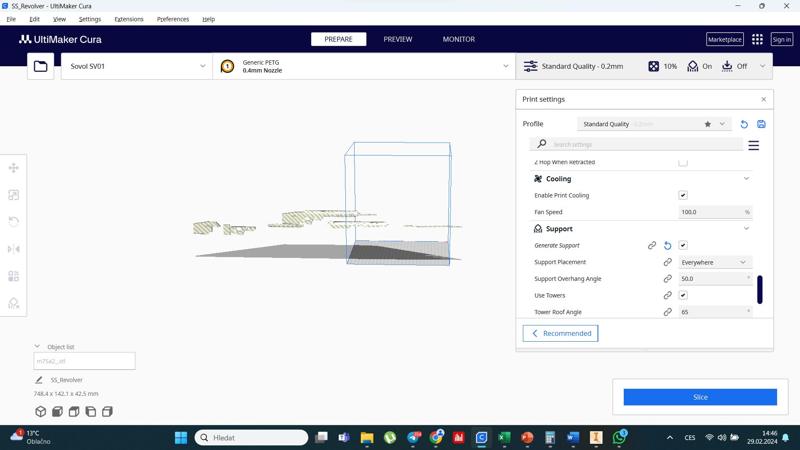Select the Mirror tool in left toolbar
Screen dimensions: 800x450
[14, 249]
